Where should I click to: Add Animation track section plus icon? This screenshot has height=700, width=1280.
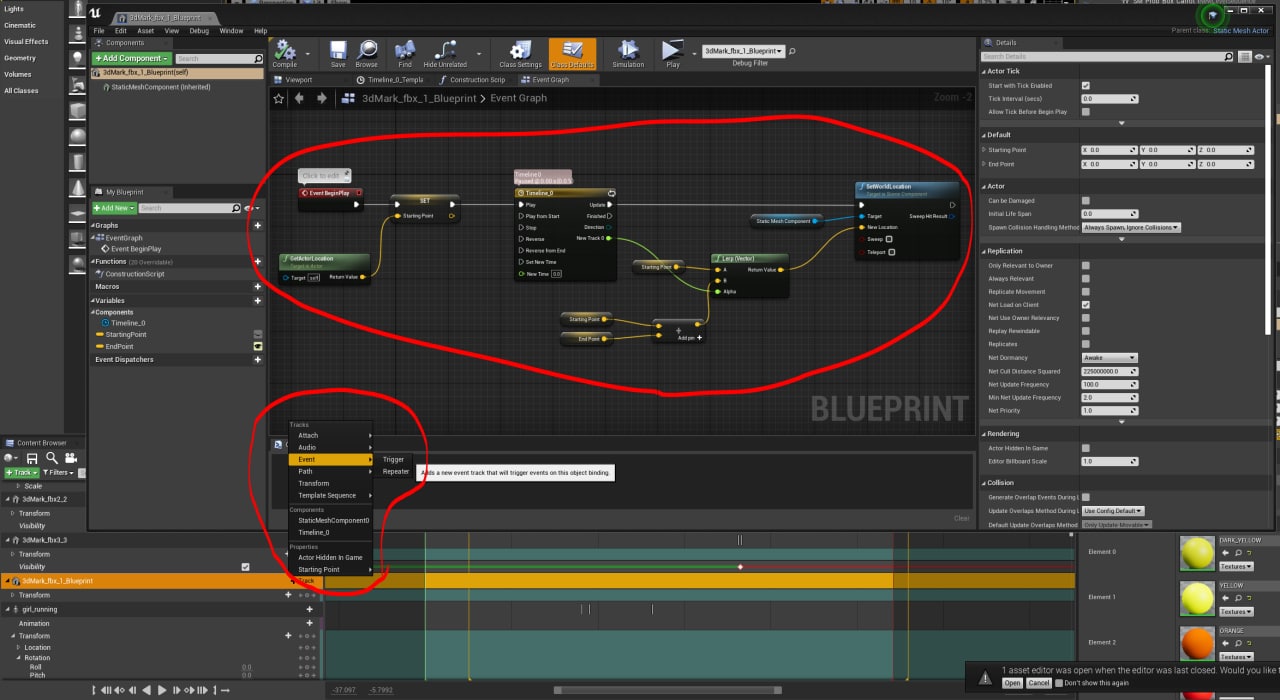click(310, 623)
